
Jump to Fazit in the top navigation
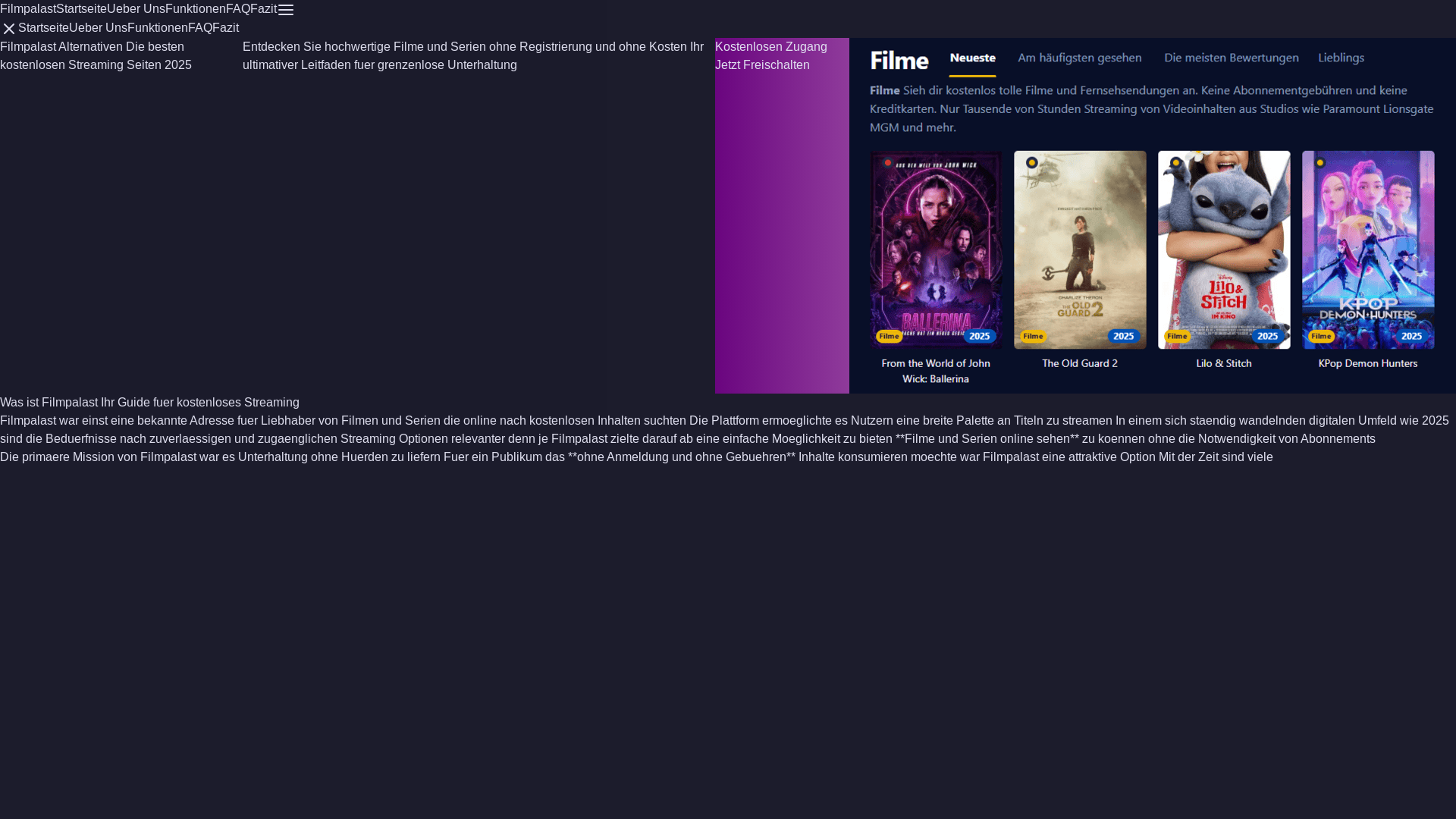click(x=264, y=9)
